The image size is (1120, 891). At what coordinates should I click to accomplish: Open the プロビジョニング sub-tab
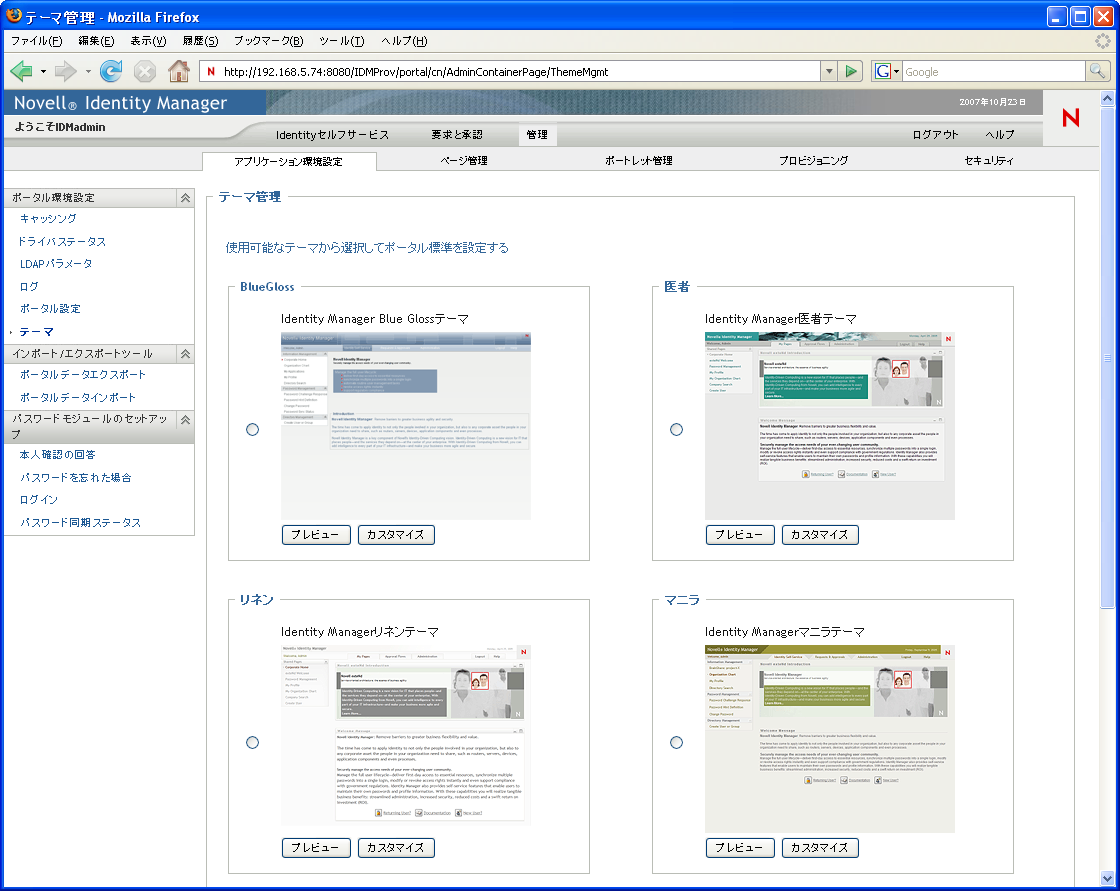[814, 161]
